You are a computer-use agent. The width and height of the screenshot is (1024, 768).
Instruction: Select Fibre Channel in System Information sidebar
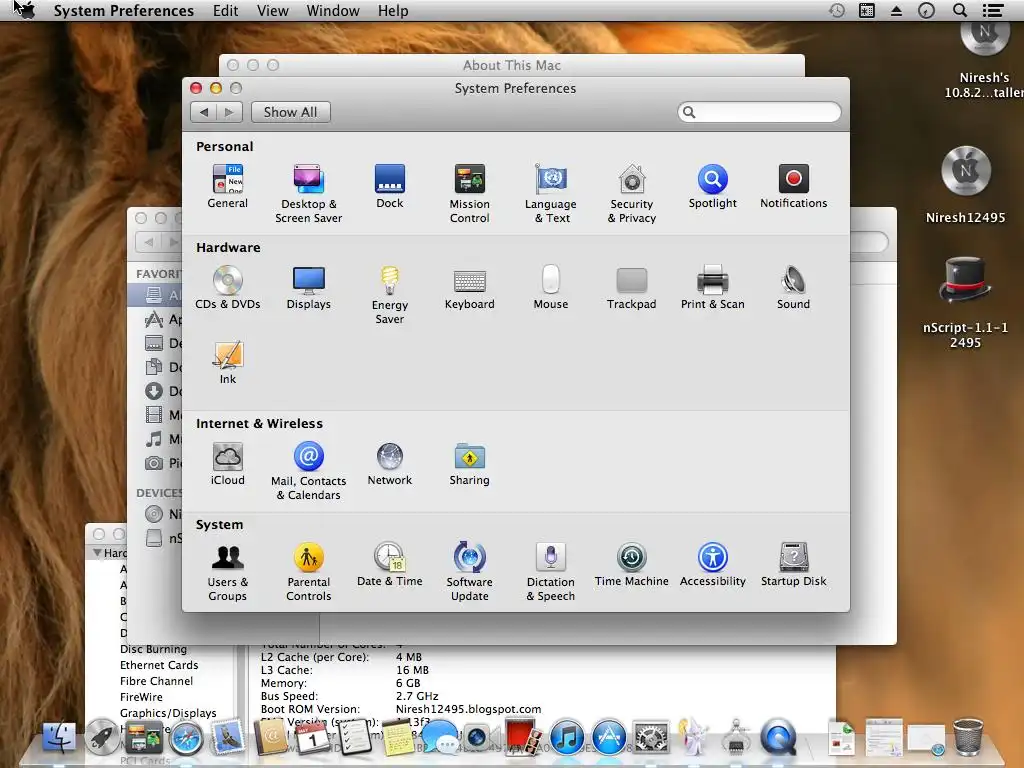[156, 680]
